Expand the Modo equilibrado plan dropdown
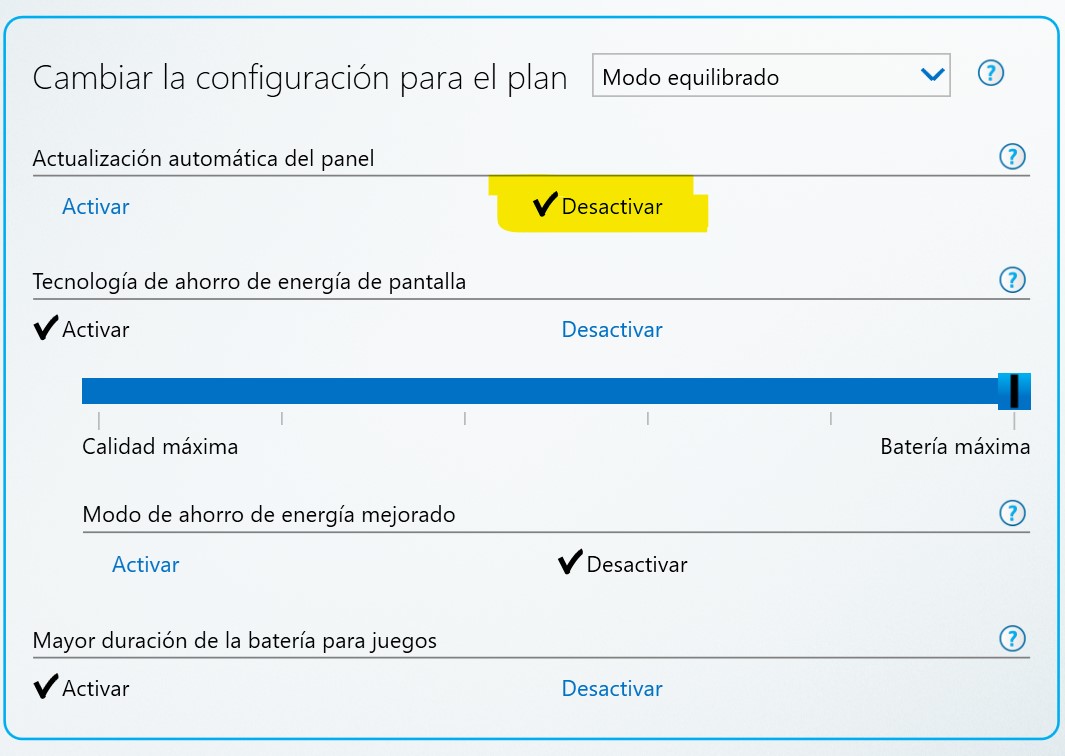 pos(771,75)
